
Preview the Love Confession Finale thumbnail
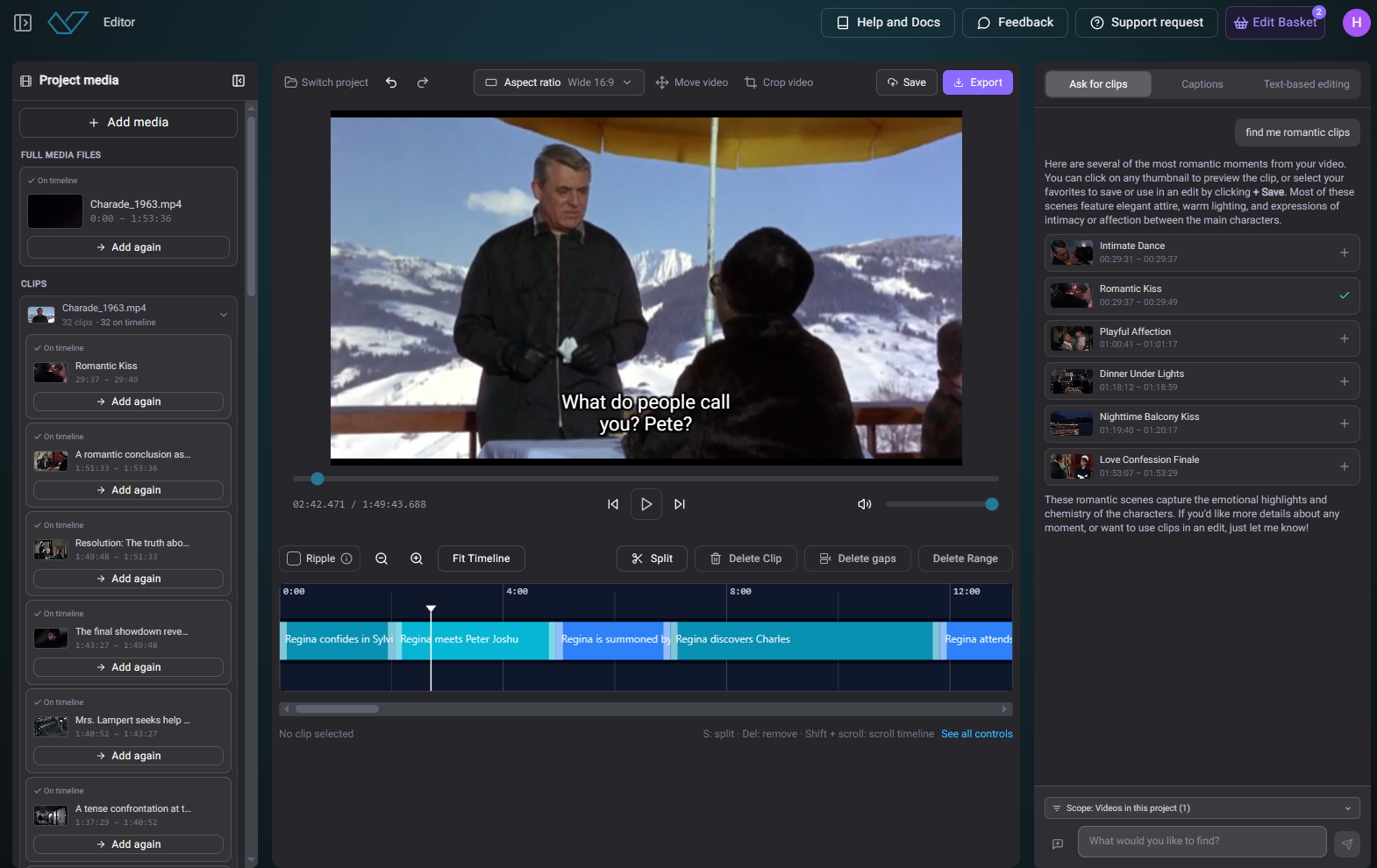[x=1071, y=466]
